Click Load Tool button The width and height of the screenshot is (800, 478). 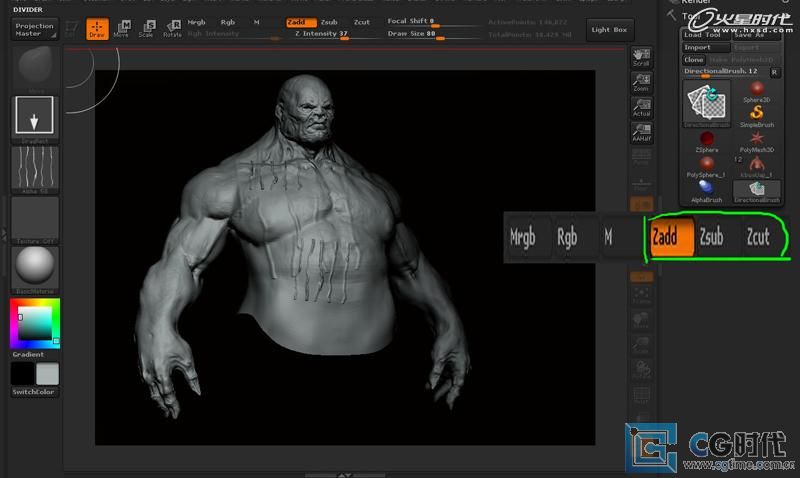(706, 35)
